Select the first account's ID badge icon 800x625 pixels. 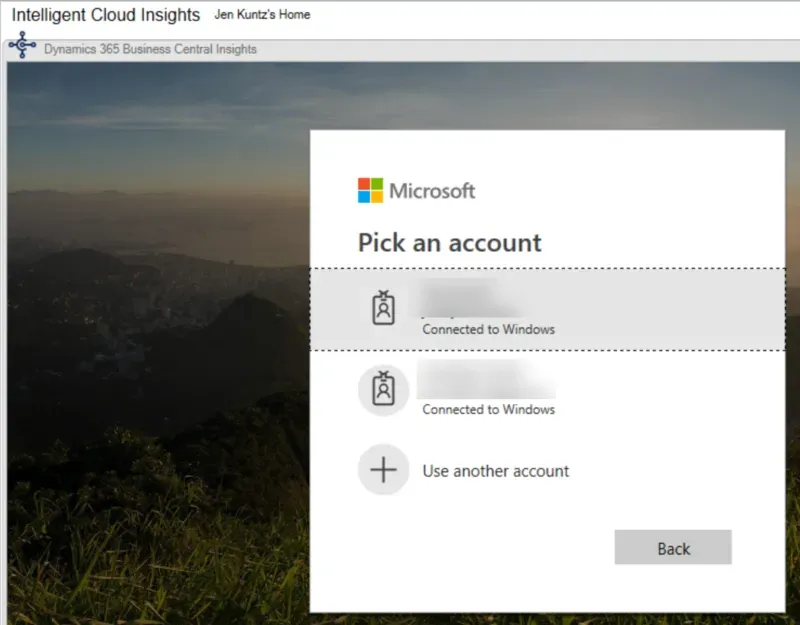pos(383,308)
